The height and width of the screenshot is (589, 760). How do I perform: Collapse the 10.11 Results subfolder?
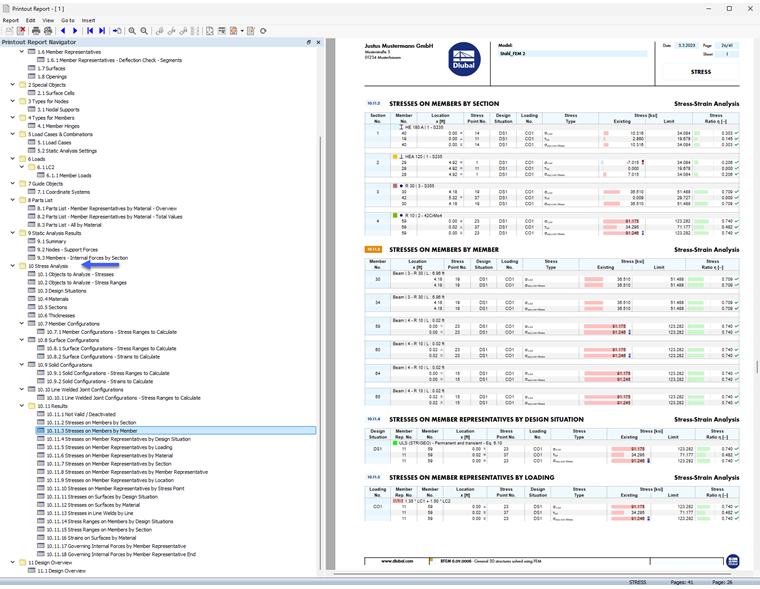(x=22, y=406)
